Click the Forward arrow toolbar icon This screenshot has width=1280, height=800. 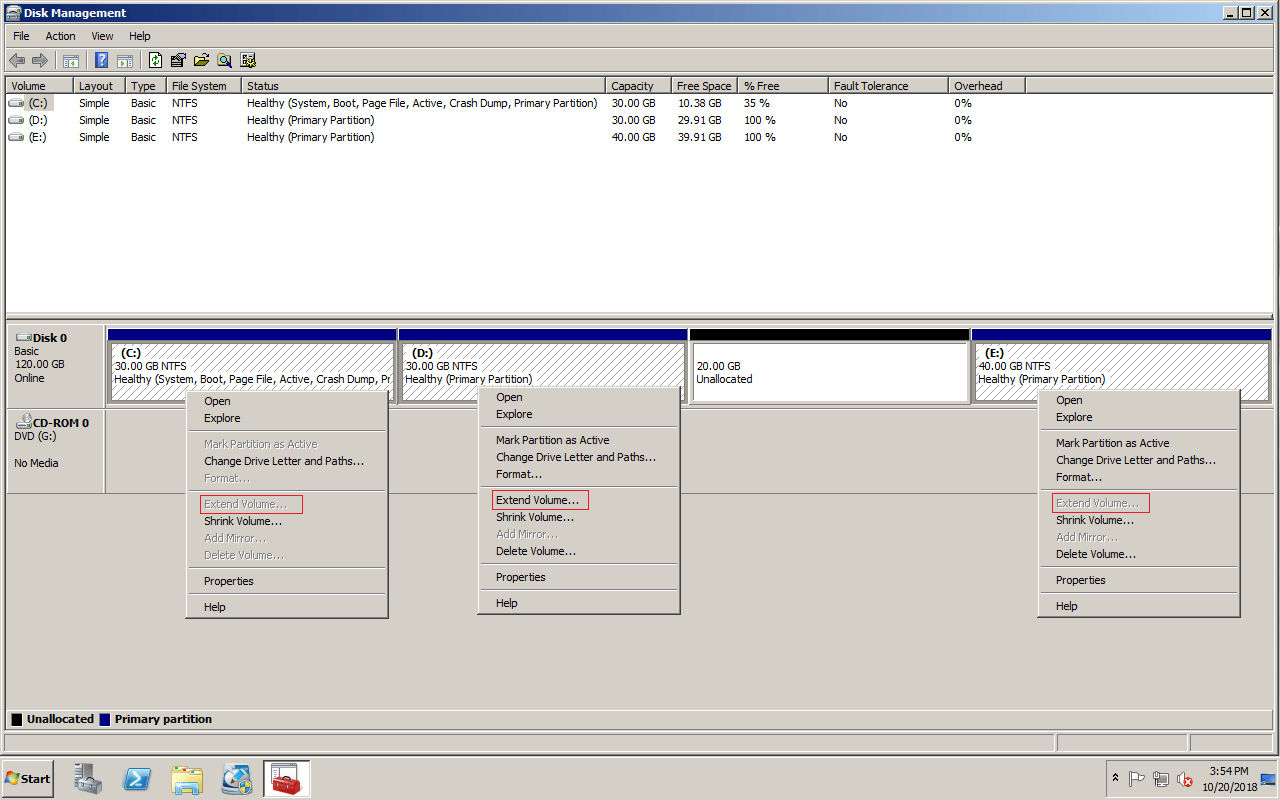40,60
